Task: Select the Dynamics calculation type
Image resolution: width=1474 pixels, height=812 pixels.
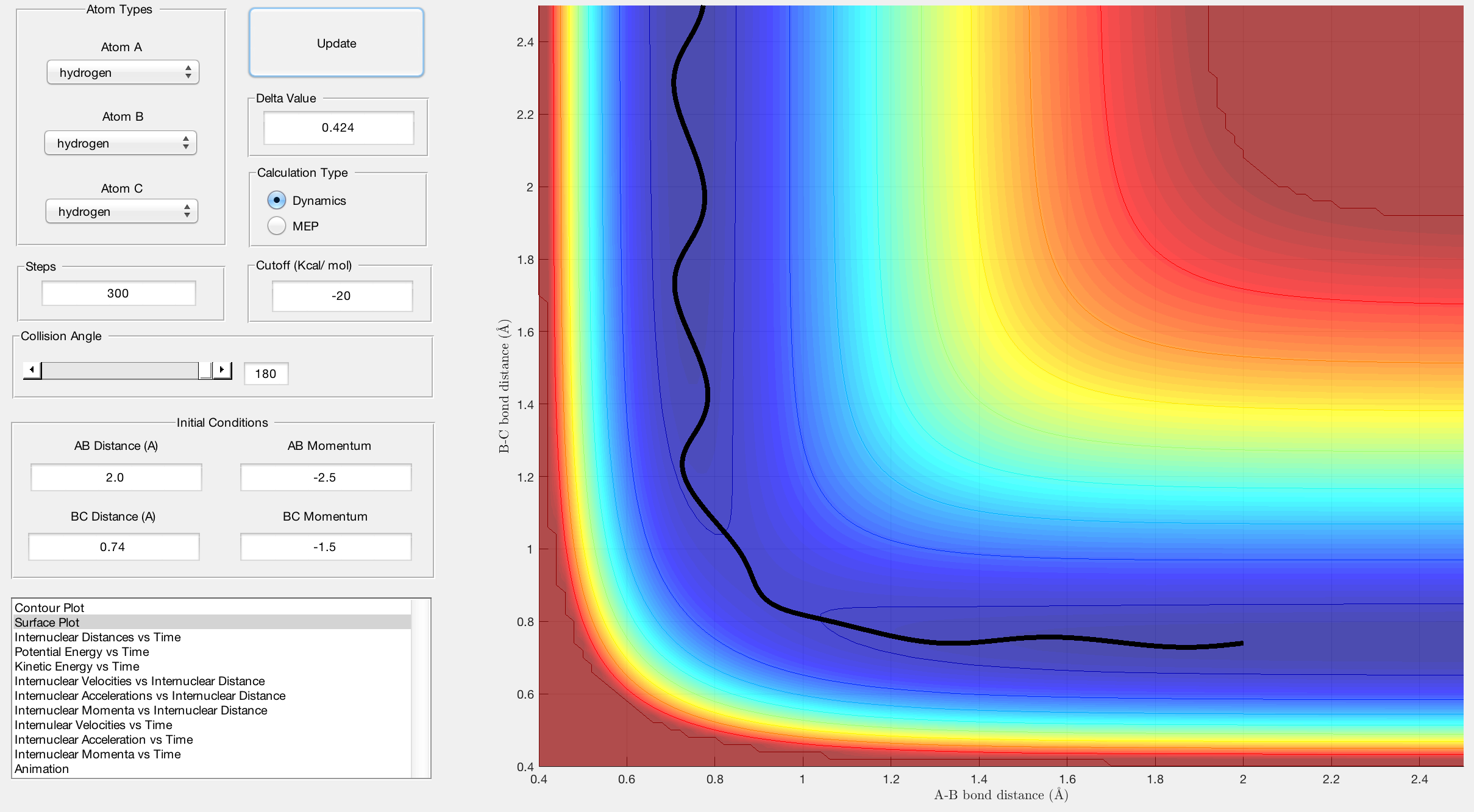Action: pos(277,201)
